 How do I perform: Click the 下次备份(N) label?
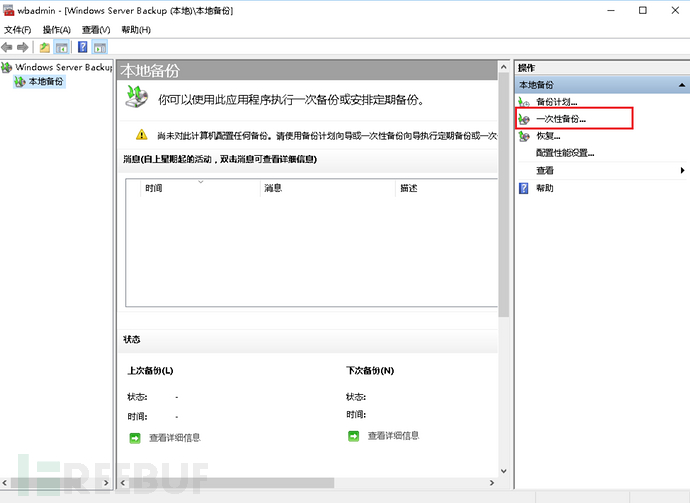tap(370, 371)
